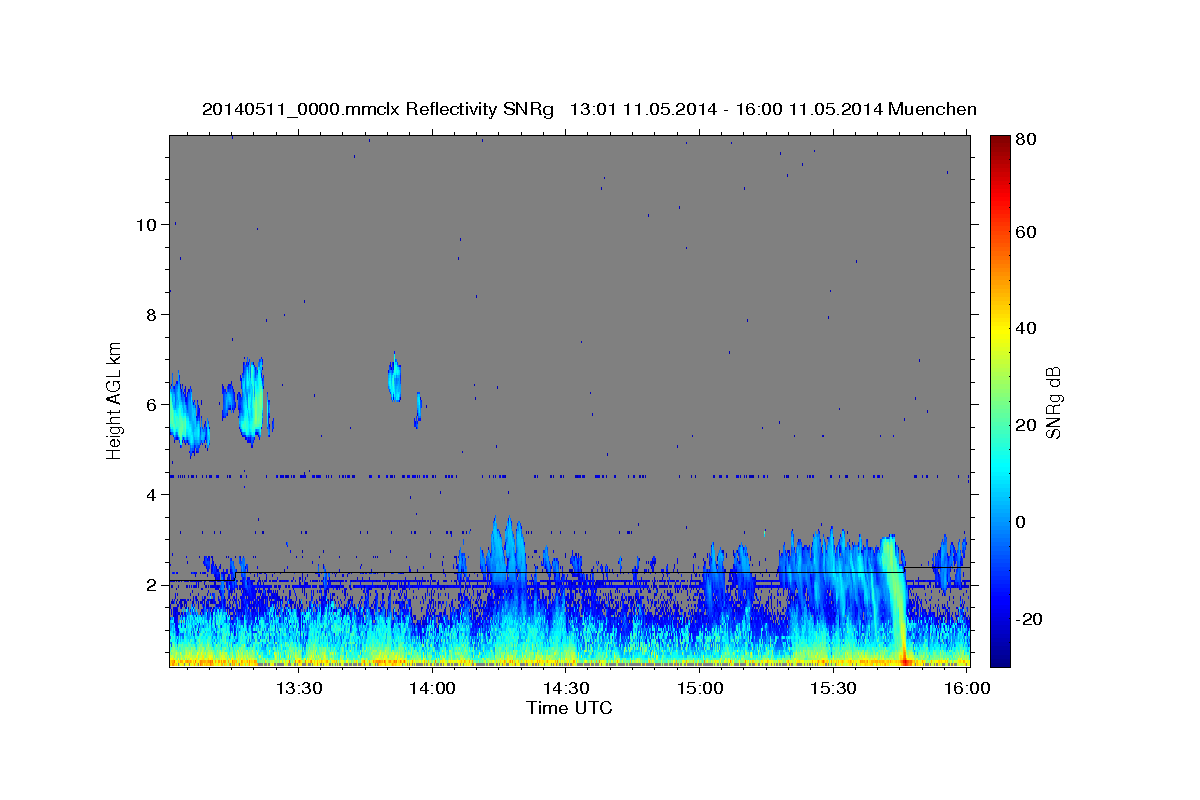Click the '0' colorbar value label
1200x800 pixels.
[x=1022, y=522]
